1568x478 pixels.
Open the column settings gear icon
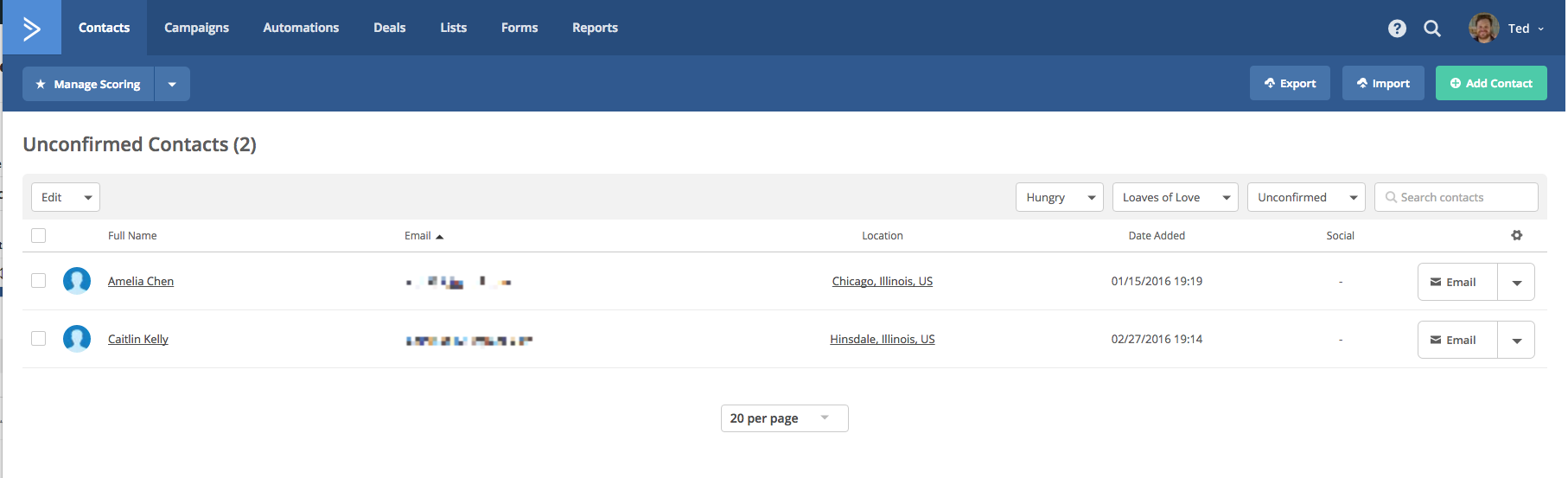tap(1517, 235)
